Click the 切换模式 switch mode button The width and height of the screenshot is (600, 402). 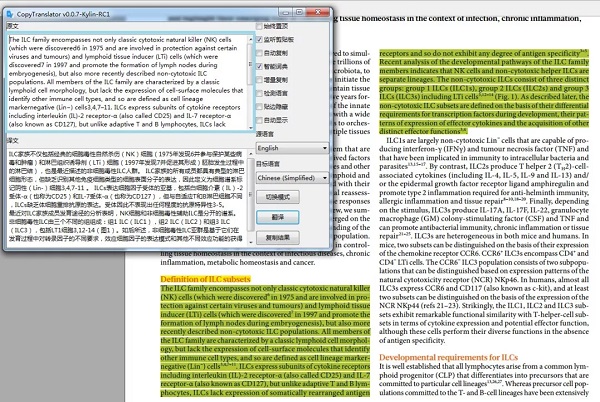click(277, 197)
